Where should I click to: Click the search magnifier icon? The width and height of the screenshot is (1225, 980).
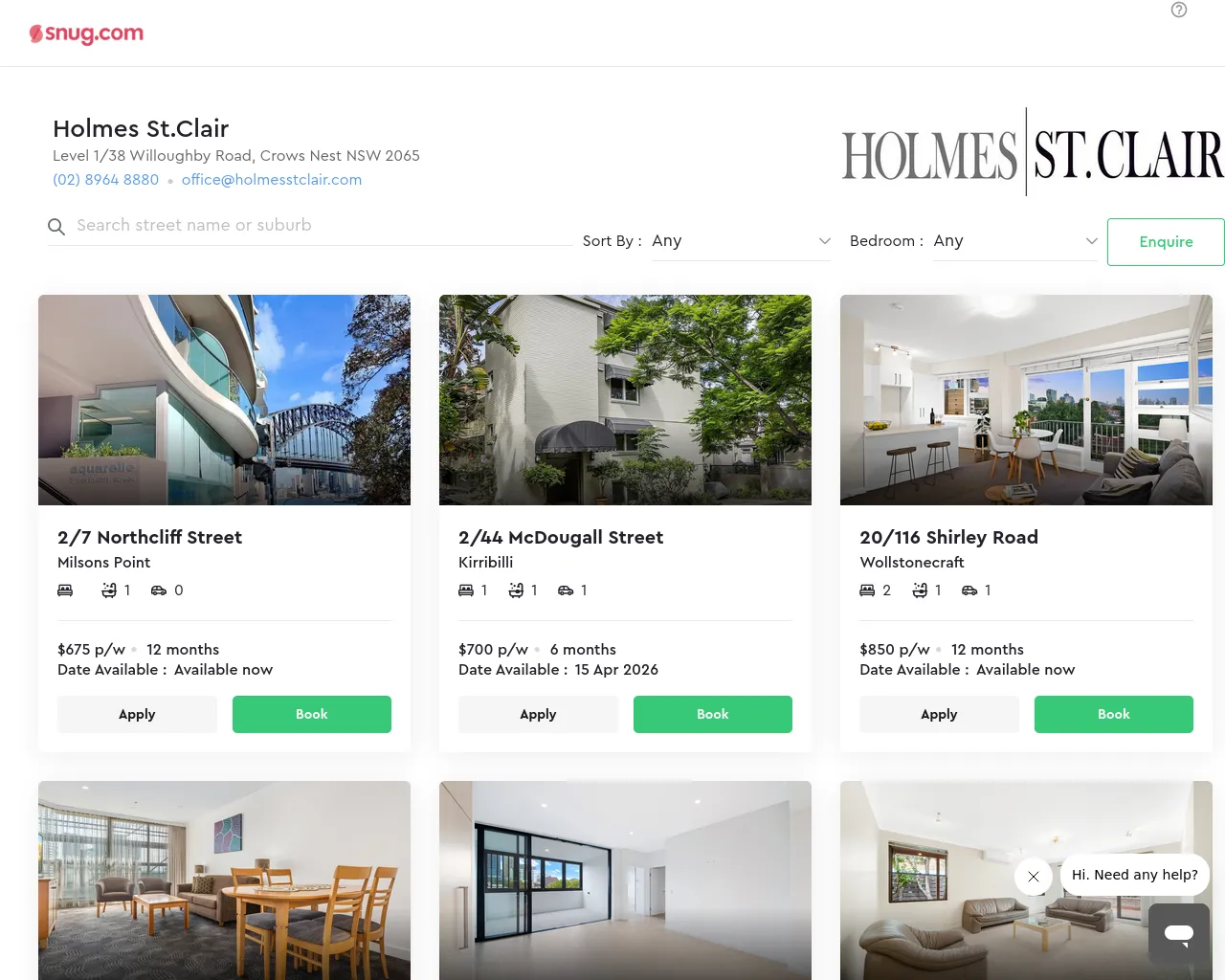(x=56, y=227)
